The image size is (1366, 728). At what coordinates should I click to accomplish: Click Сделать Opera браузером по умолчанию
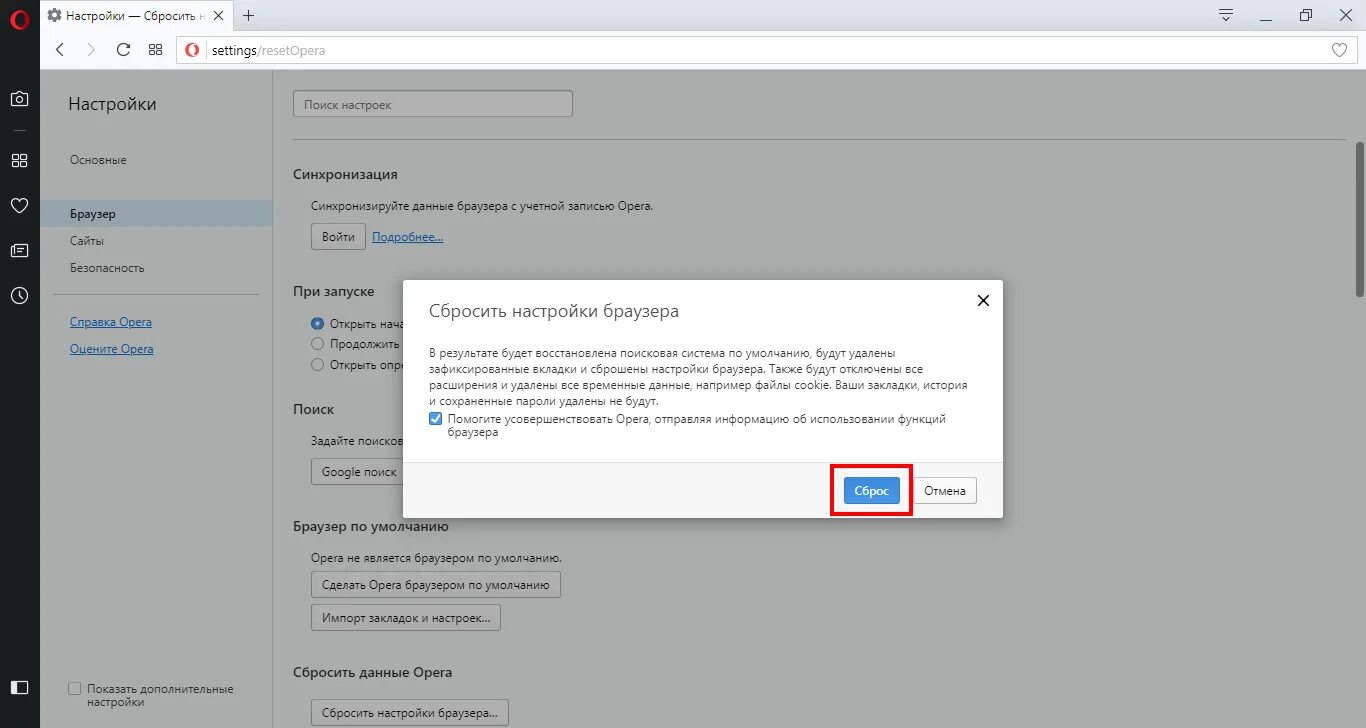coord(436,585)
